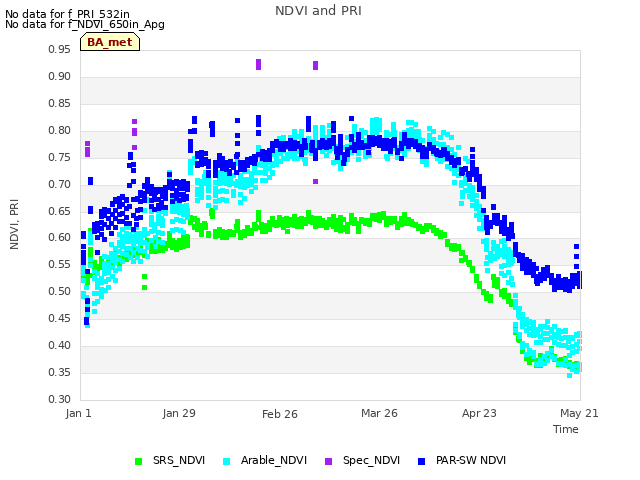Click the Jan 1 x-axis tick label
The image size is (640, 480).
78,413
